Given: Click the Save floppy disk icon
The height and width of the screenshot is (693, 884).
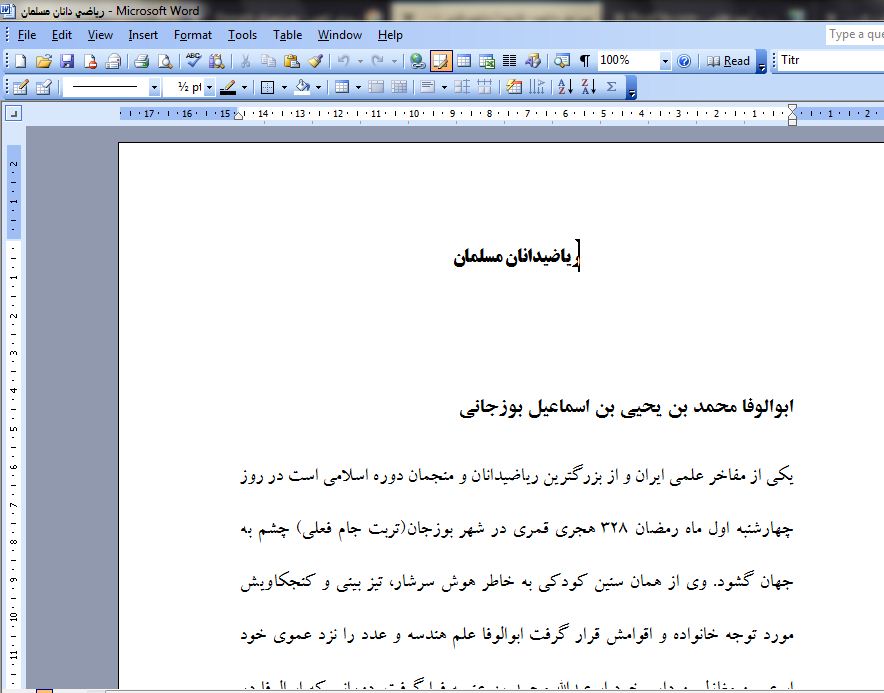Looking at the screenshot, I should pos(67,61).
